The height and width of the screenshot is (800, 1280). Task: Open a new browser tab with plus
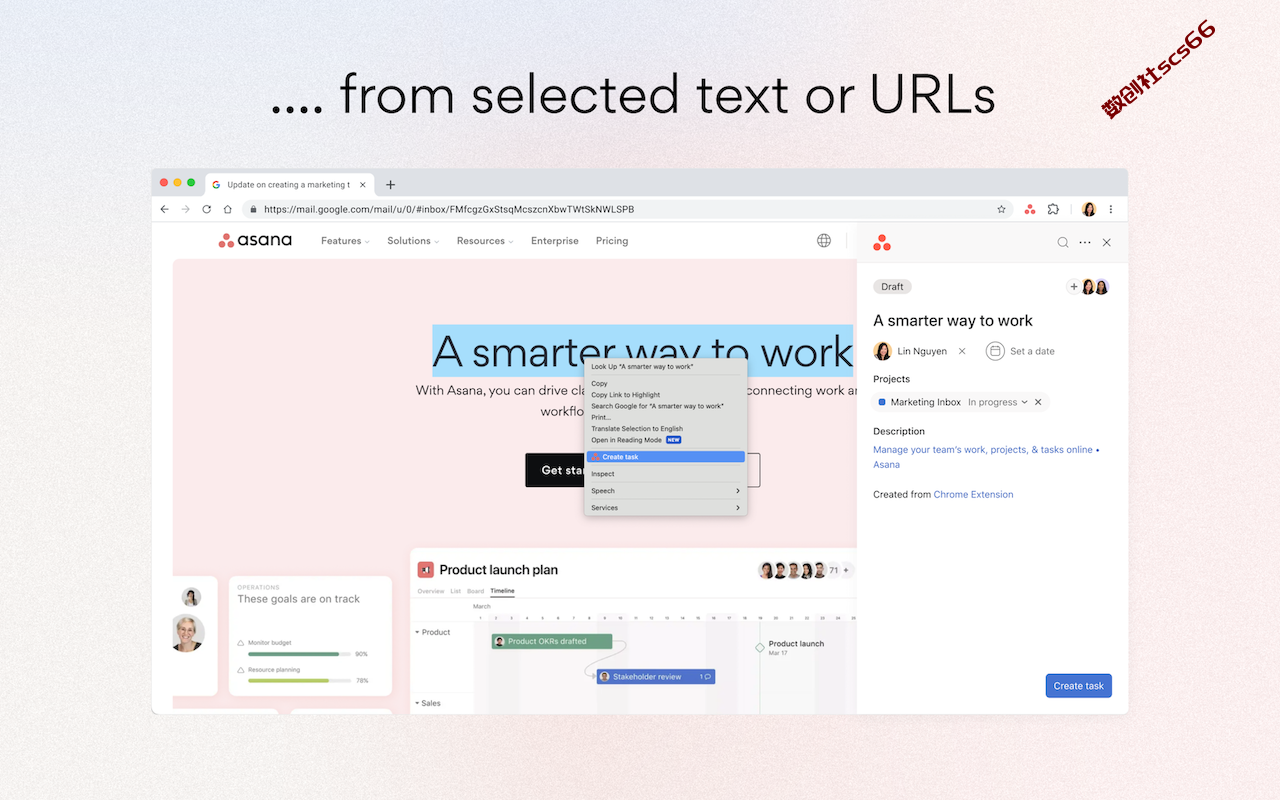(x=391, y=184)
